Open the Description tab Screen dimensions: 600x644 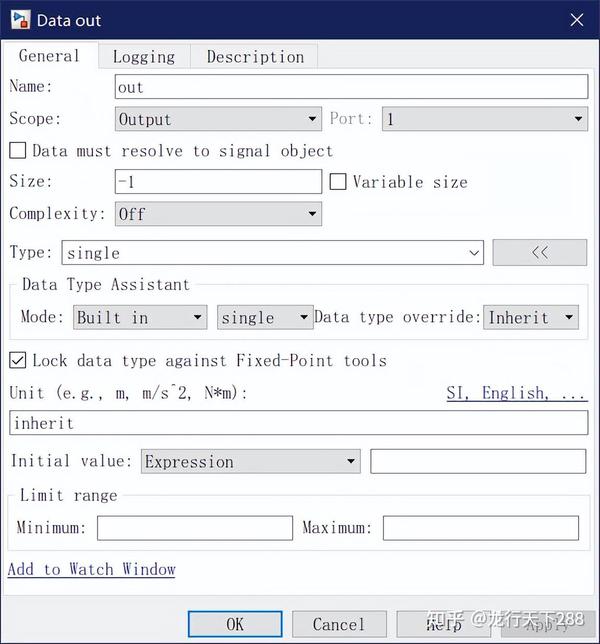click(255, 57)
